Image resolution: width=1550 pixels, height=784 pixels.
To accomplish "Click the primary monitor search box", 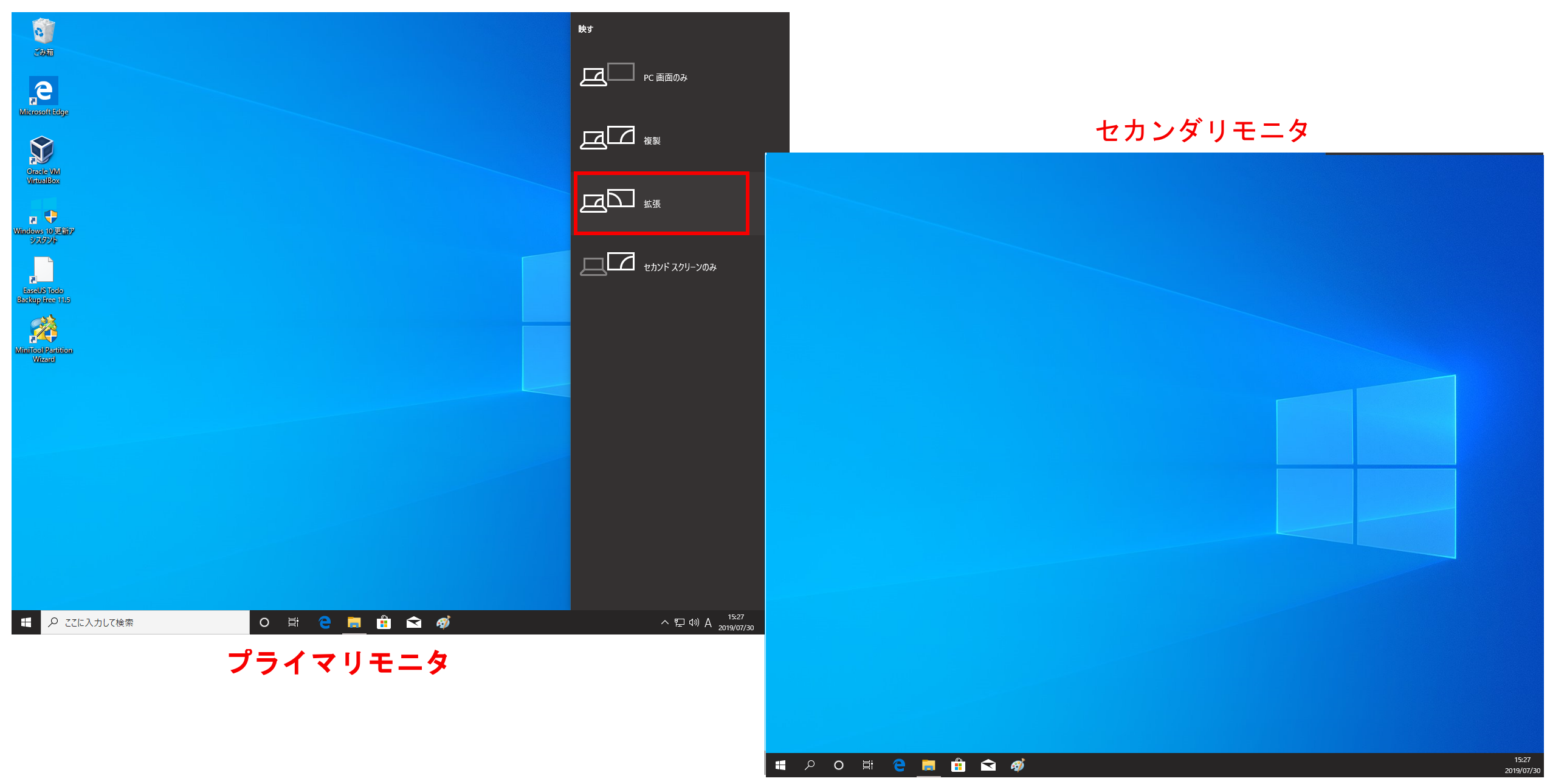I will point(146,622).
